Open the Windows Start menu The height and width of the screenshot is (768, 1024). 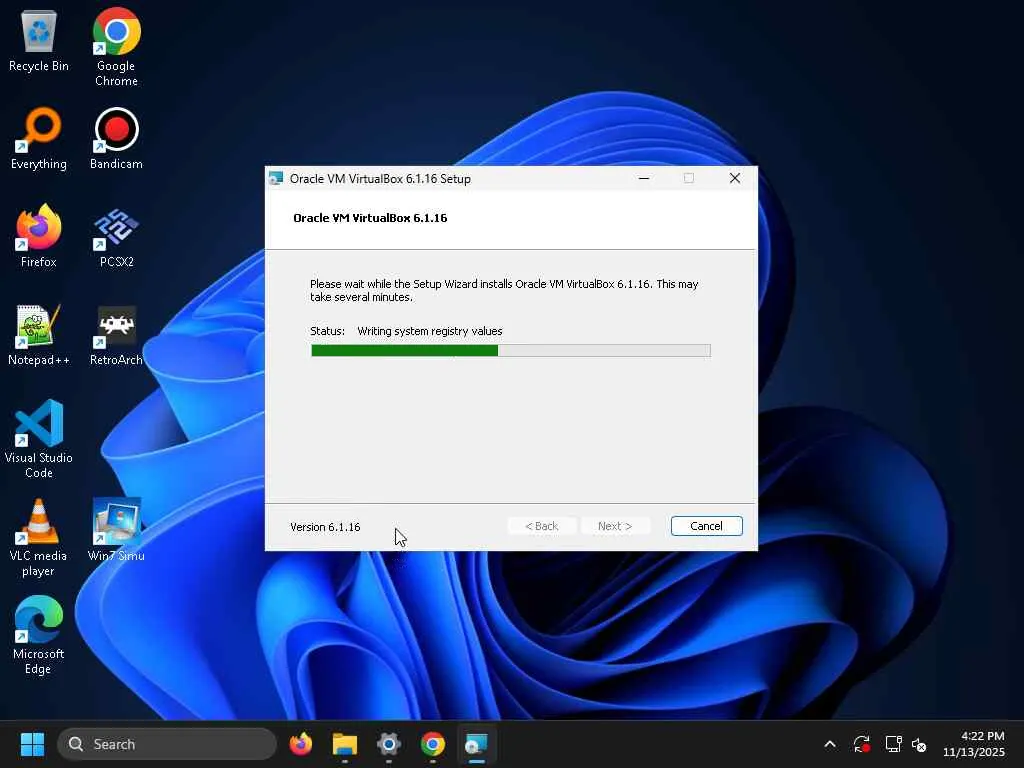[32, 744]
